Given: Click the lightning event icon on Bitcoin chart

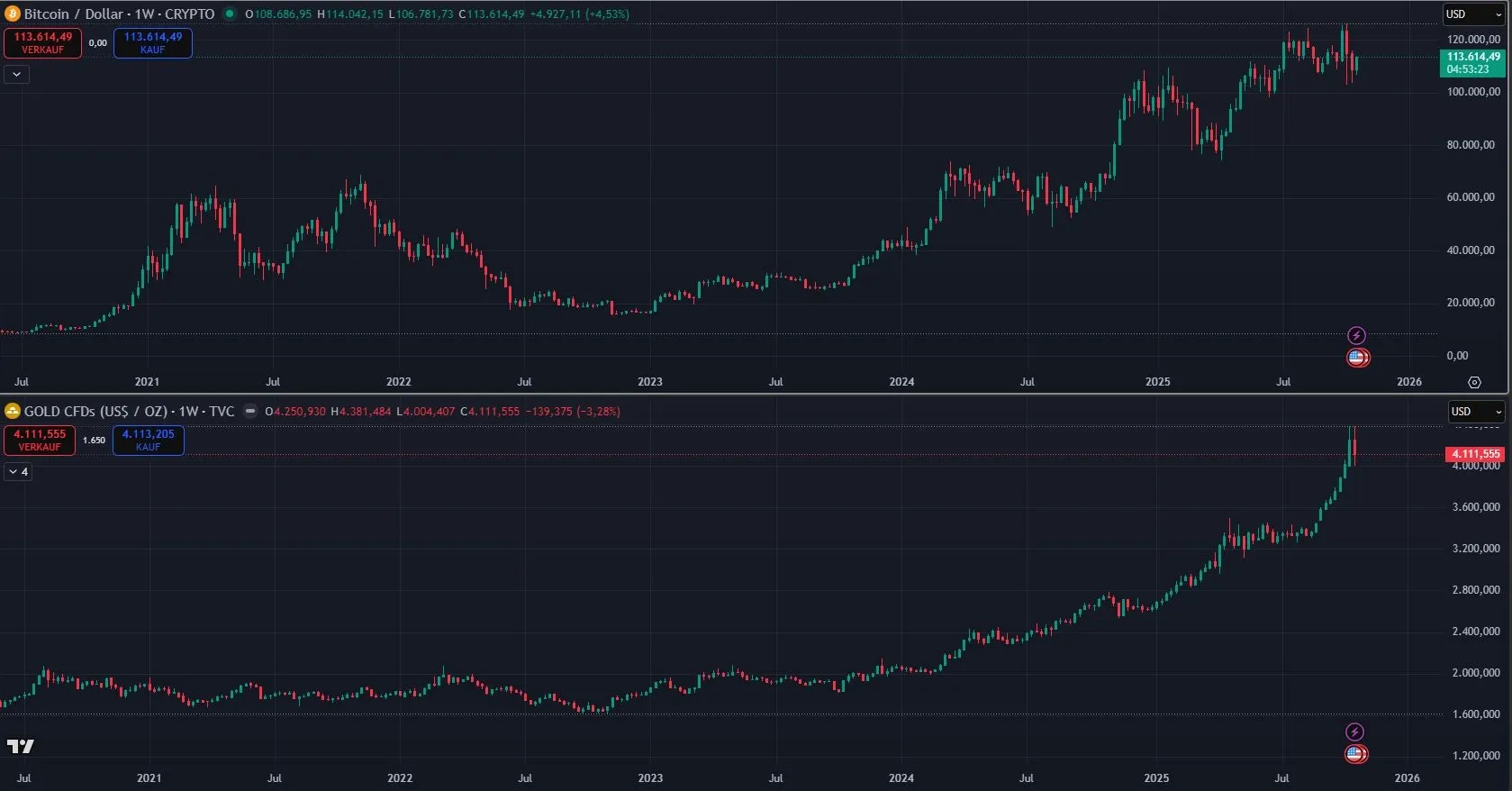Looking at the screenshot, I should click(x=1356, y=336).
